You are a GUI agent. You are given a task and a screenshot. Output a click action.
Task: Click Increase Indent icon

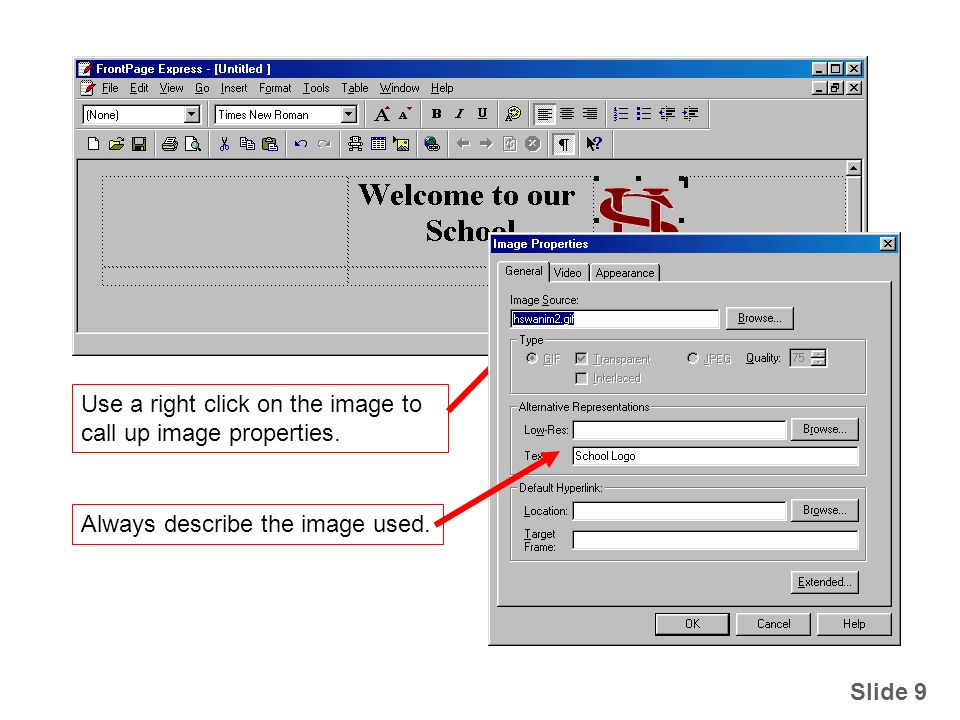pos(690,114)
